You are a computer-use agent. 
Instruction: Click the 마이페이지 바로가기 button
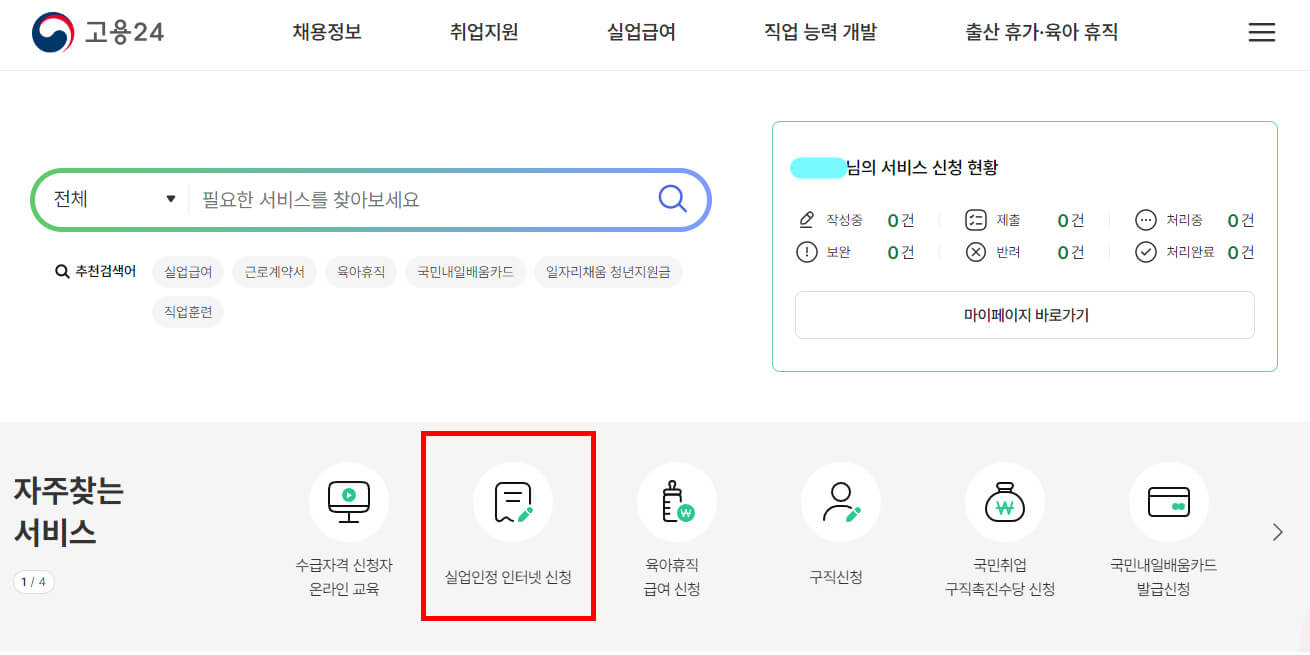coord(1024,315)
